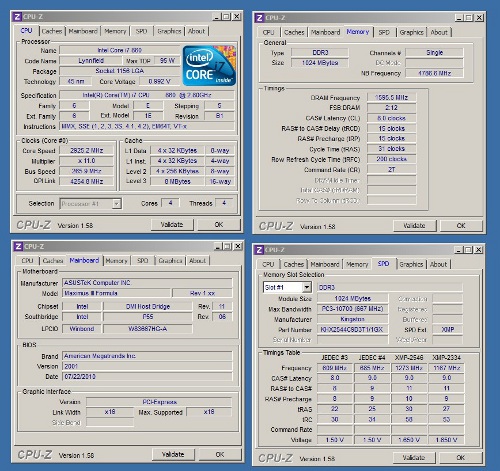500x471 pixels.
Task: Click the SPD Ext value XMP
Action: click(448, 330)
